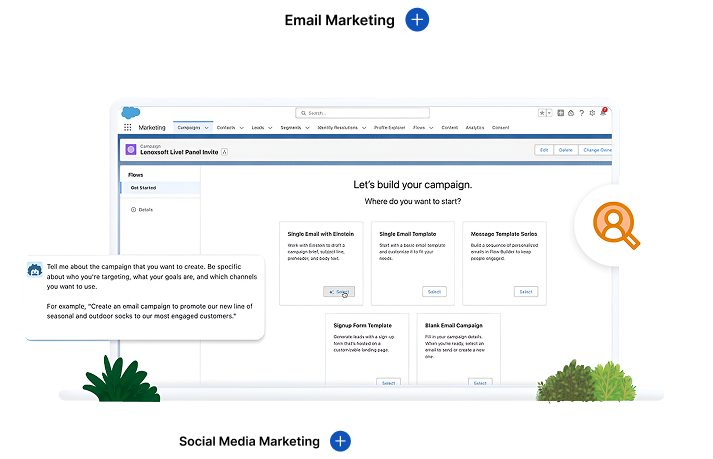Viewport: 713px width, 459px height.
Task: Click Select on Message Template Series card
Action: pyautogui.click(x=526, y=292)
